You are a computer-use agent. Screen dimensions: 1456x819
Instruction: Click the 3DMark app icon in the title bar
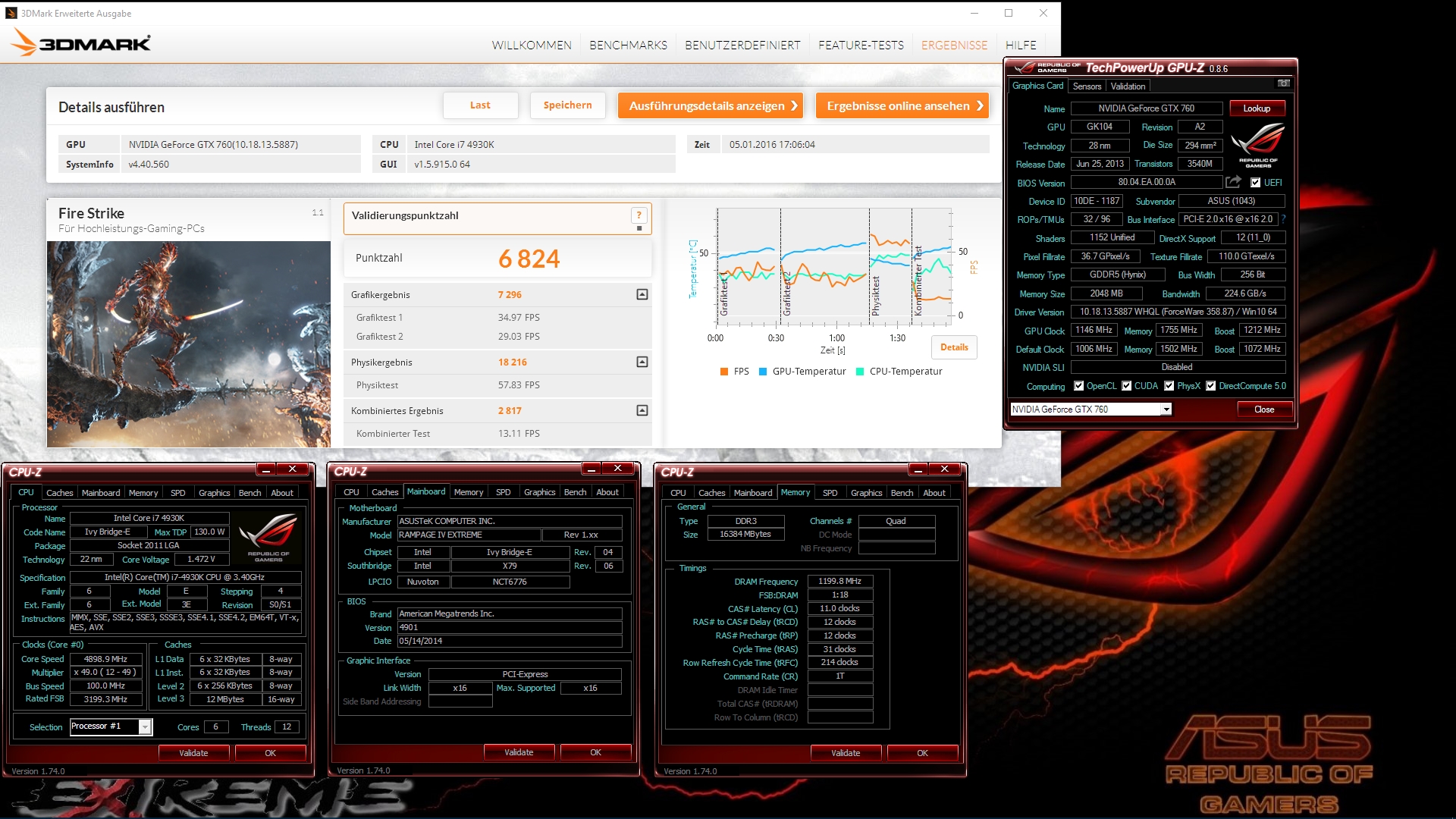[11, 13]
